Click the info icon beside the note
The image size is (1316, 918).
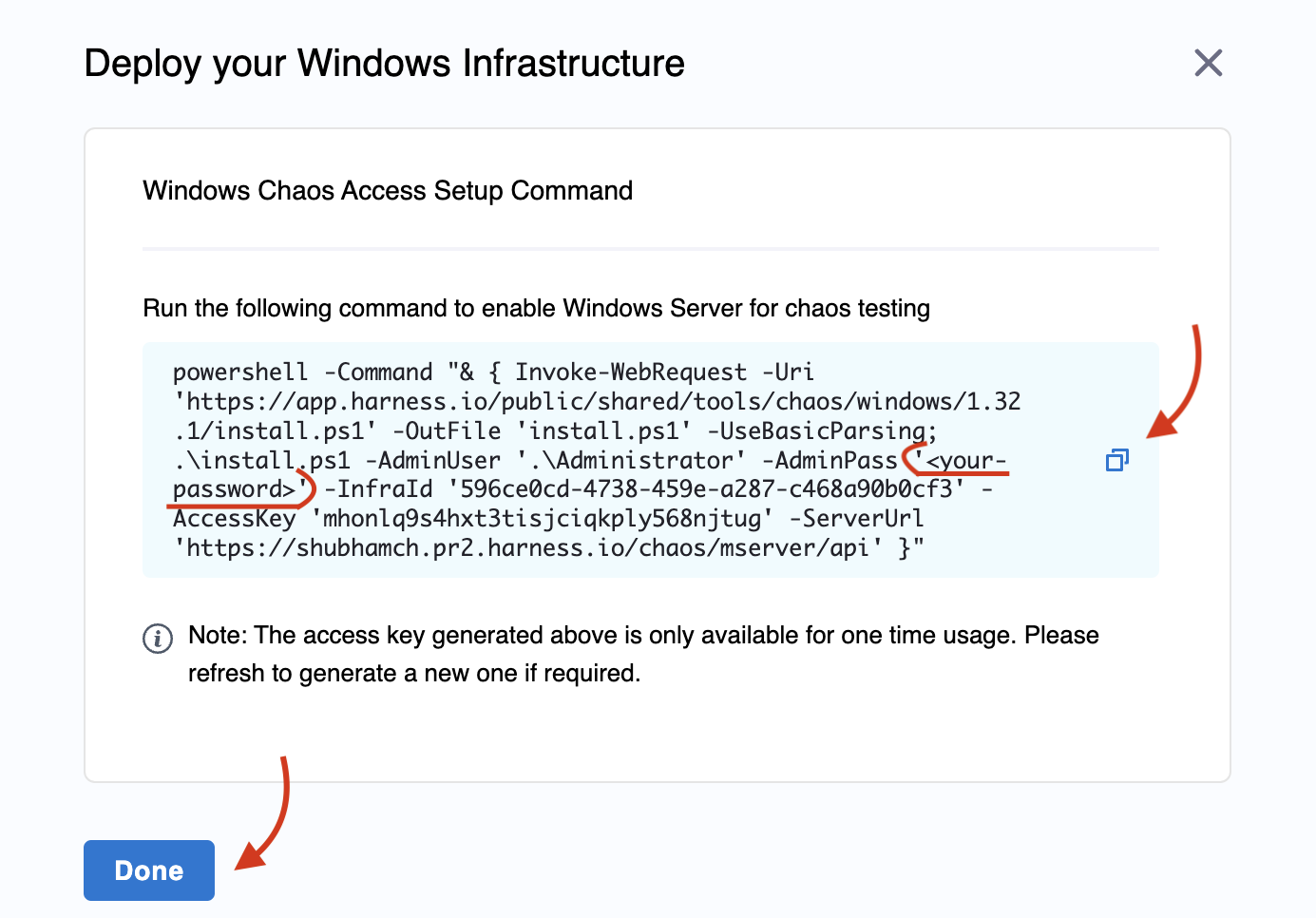158,638
